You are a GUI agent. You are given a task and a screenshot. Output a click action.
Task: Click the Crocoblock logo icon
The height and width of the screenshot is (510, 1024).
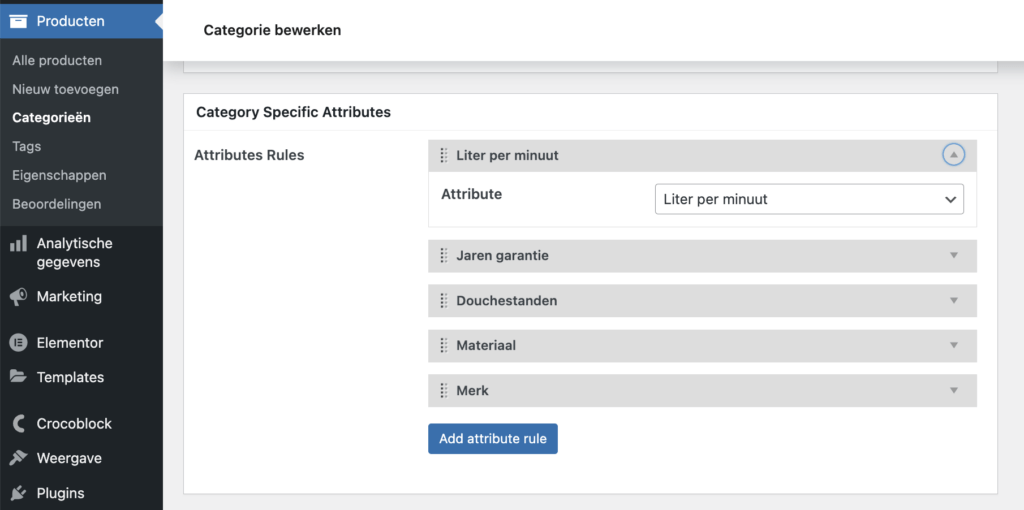click(x=18, y=424)
